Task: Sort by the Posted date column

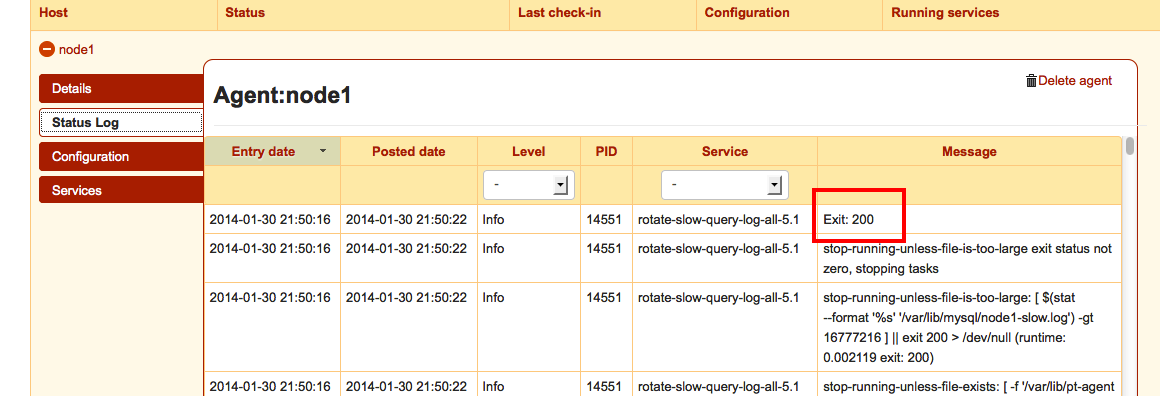Action: tap(408, 151)
